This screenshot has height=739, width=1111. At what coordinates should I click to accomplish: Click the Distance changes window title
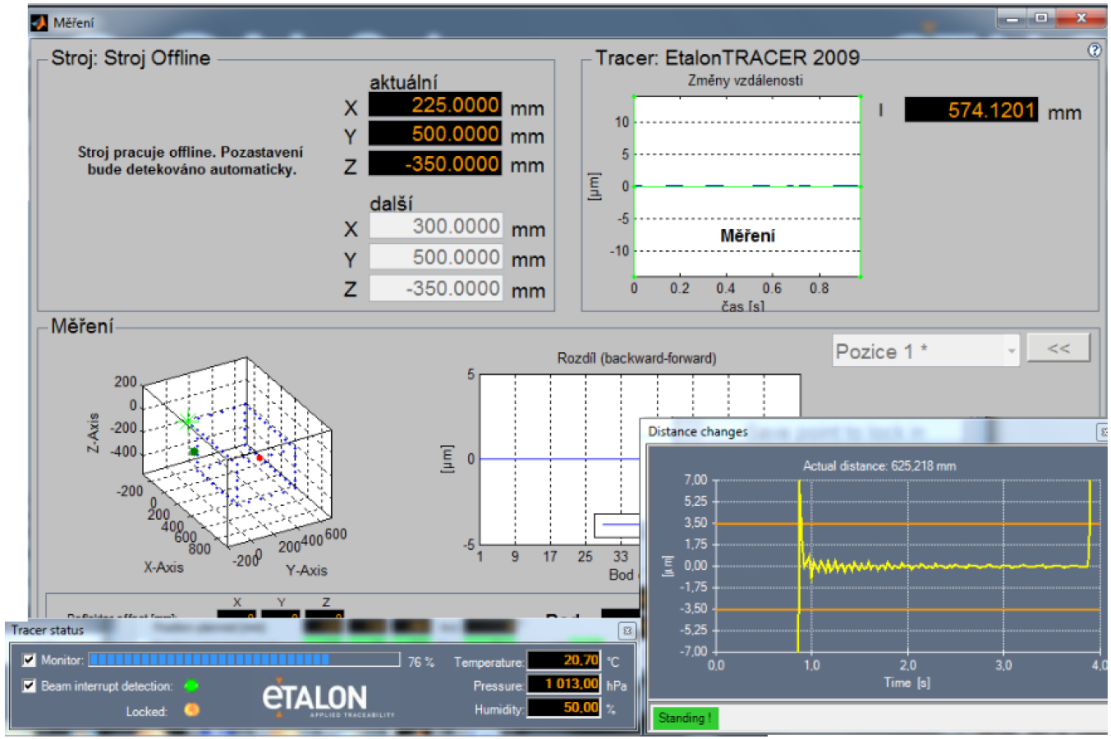point(697,432)
